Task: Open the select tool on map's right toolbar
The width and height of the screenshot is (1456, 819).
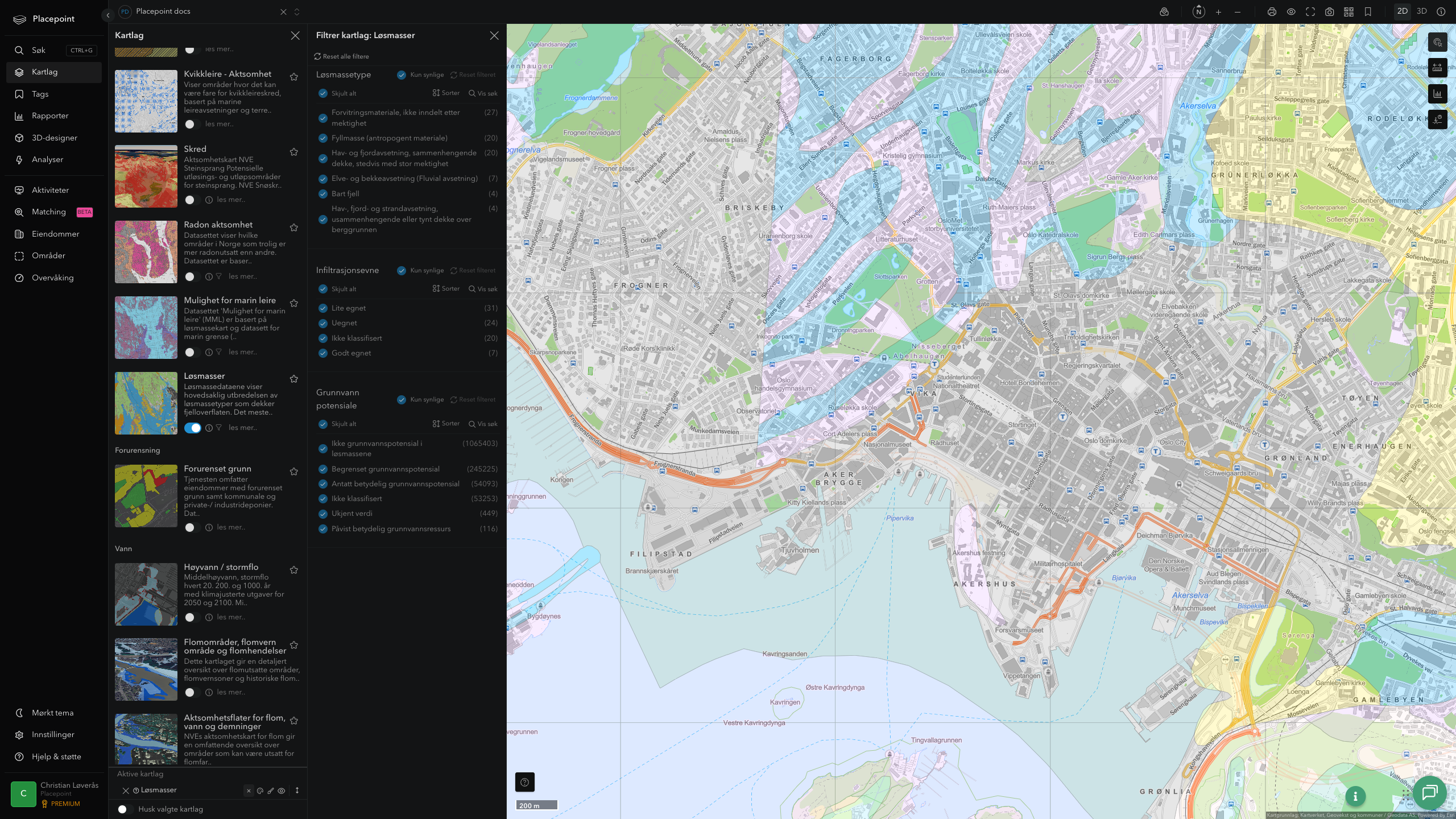Action: coord(1437,42)
